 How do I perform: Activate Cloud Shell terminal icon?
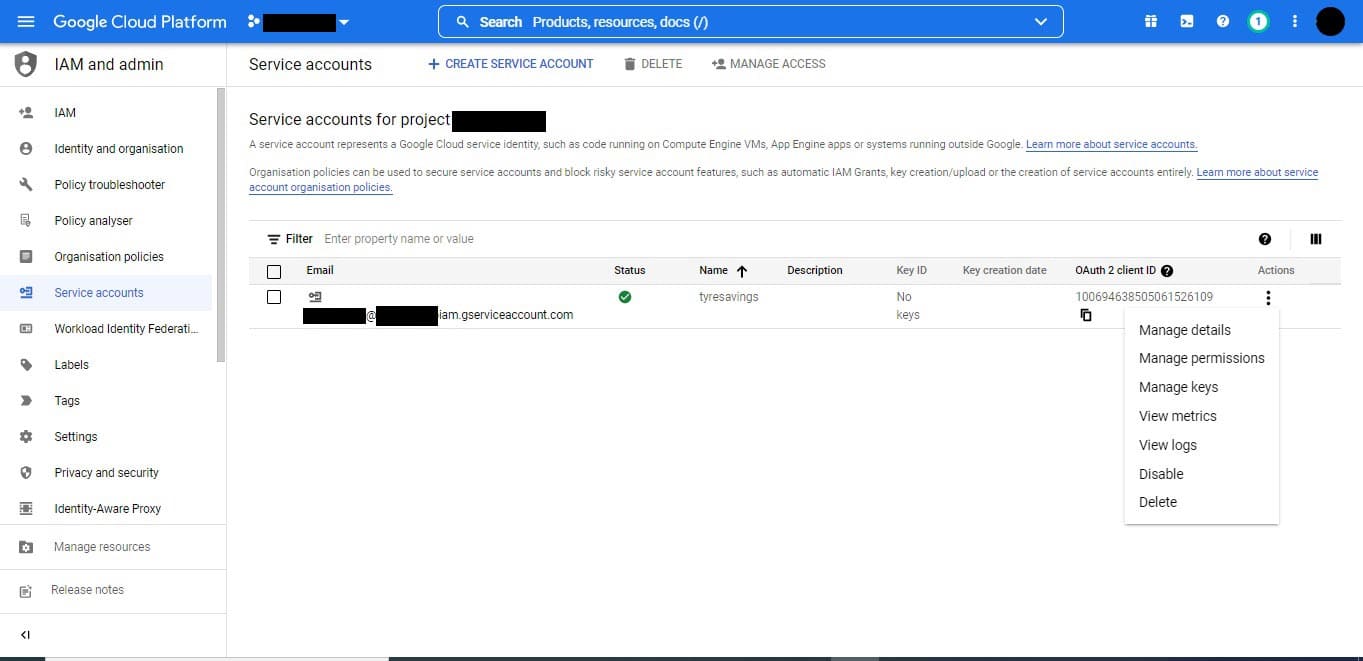(1187, 21)
